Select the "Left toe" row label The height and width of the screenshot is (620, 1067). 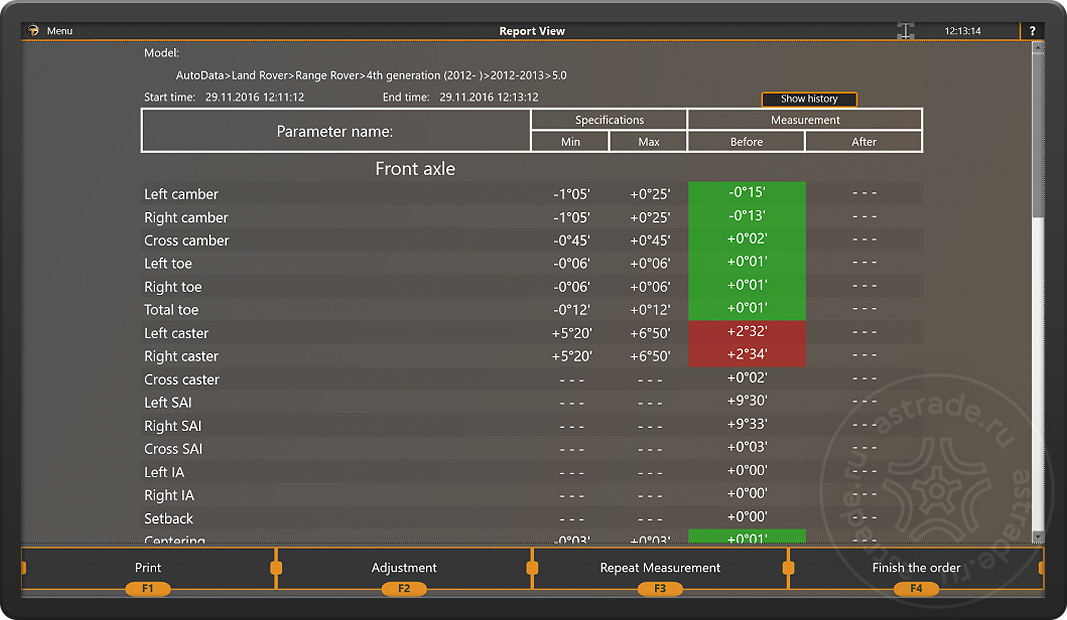pyautogui.click(x=168, y=264)
